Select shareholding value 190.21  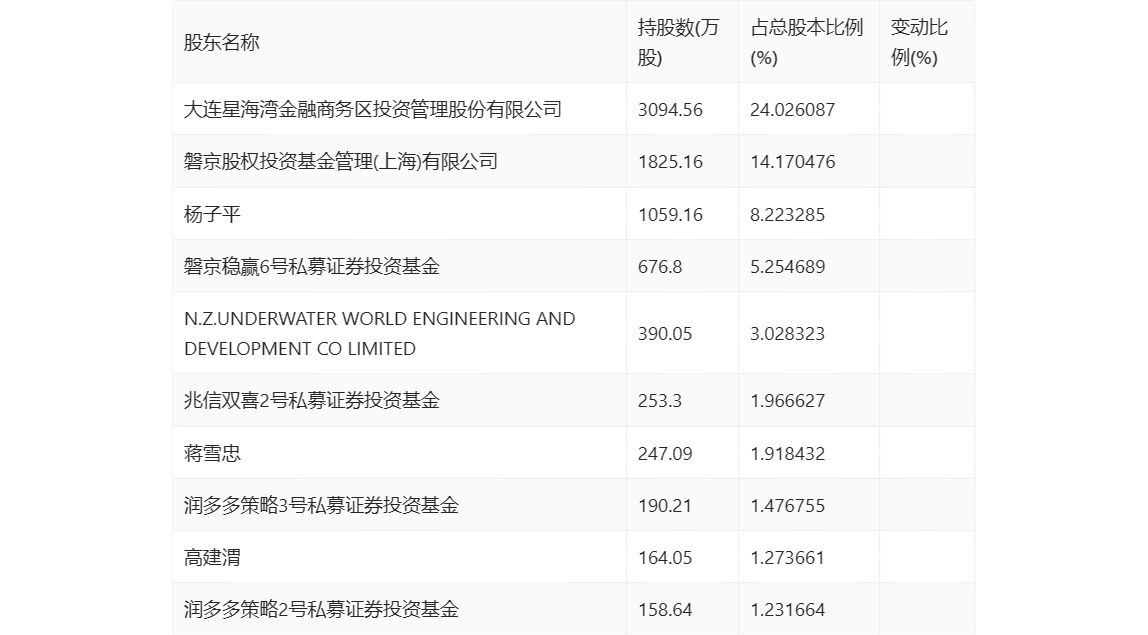coord(665,505)
